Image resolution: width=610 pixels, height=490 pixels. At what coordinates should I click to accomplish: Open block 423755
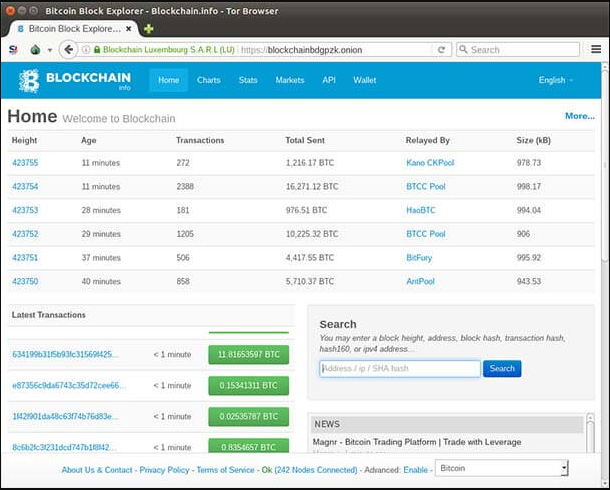[25, 163]
